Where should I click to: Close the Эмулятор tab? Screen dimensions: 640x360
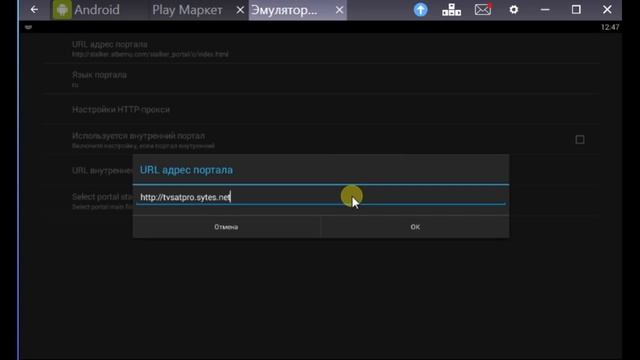(x=339, y=10)
